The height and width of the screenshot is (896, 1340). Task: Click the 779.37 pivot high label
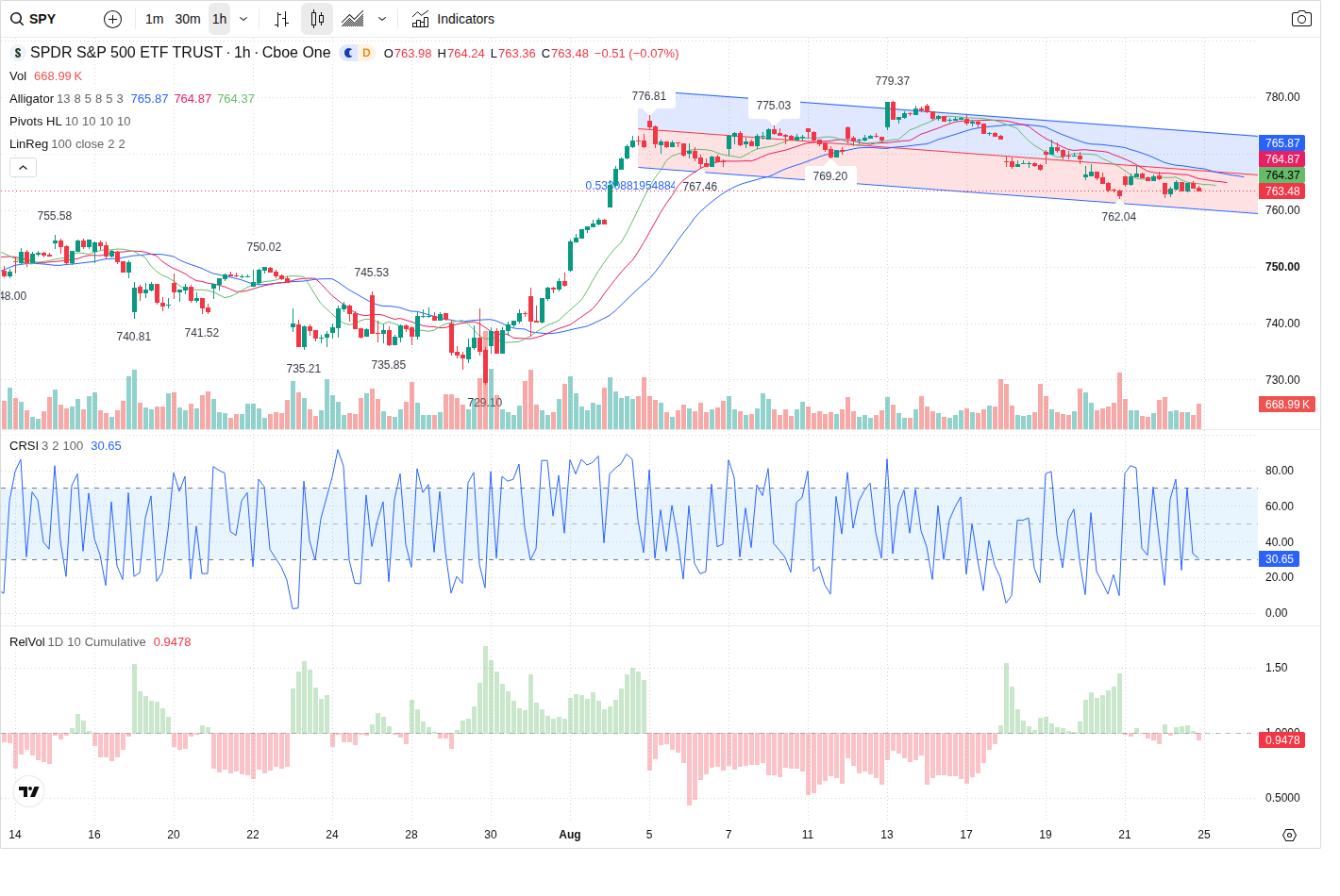892,81
